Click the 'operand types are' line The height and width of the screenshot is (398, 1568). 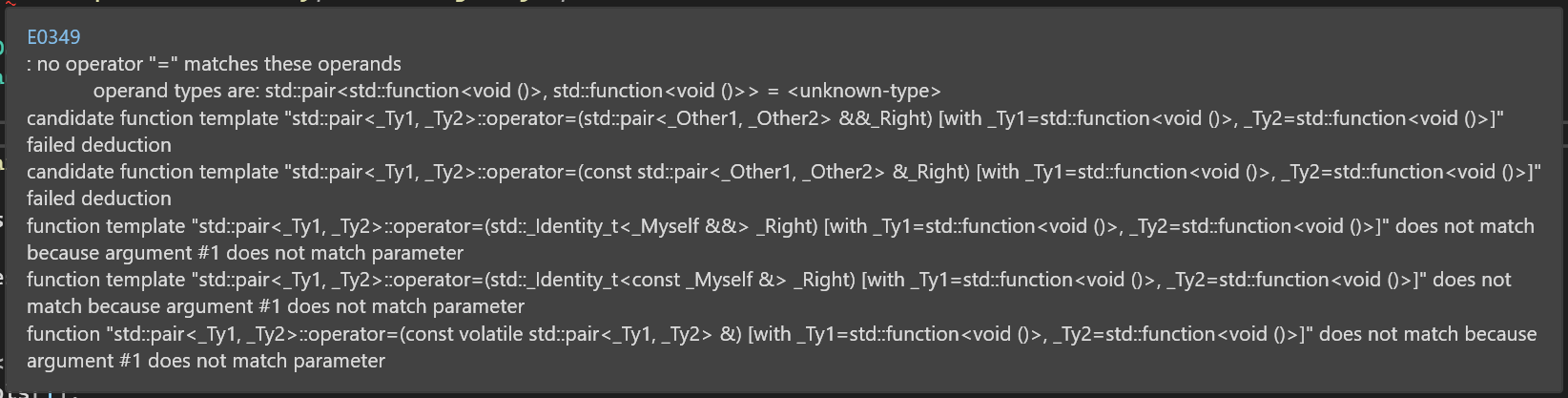tap(517, 91)
